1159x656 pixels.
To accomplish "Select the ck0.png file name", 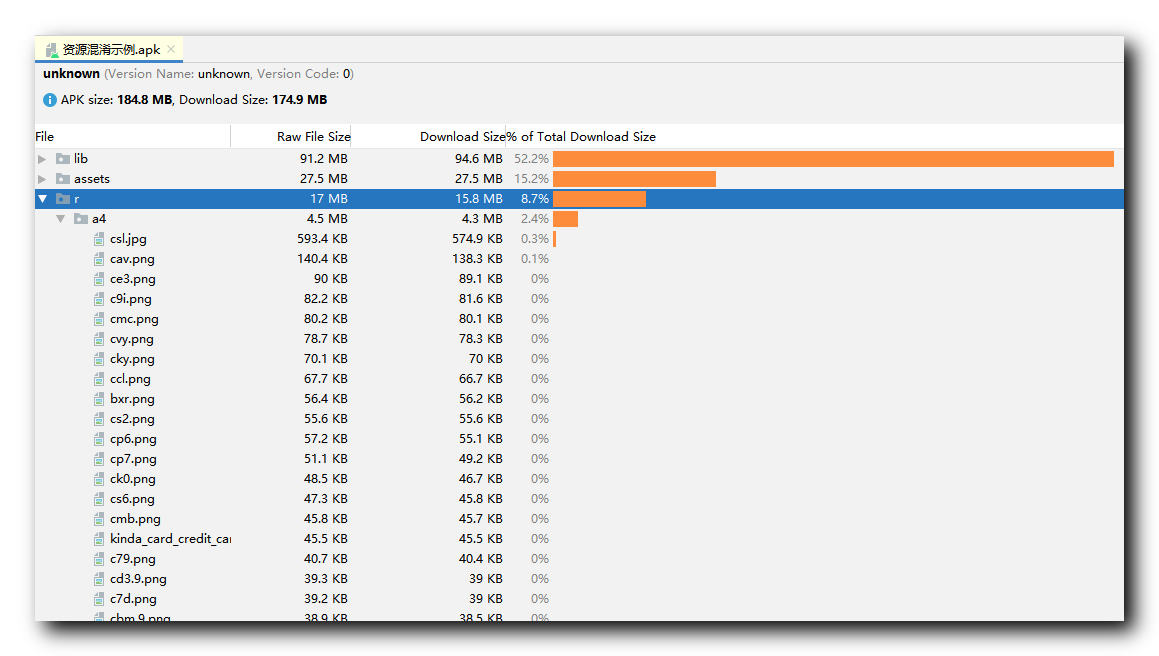I will coord(133,479).
